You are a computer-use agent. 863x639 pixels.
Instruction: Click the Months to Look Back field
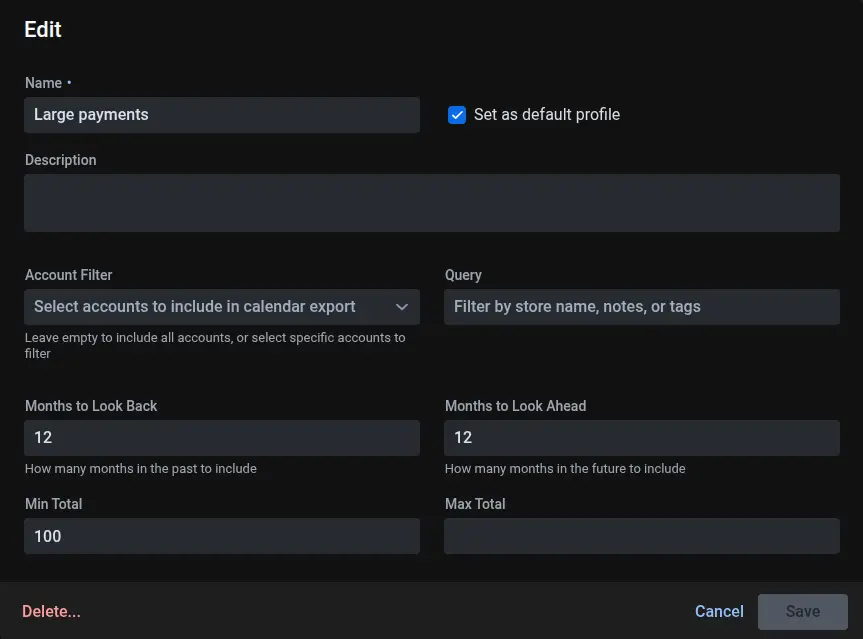pos(221,438)
